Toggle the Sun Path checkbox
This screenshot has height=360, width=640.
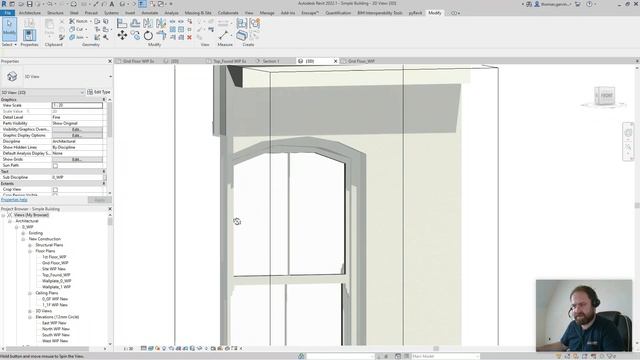click(55, 165)
